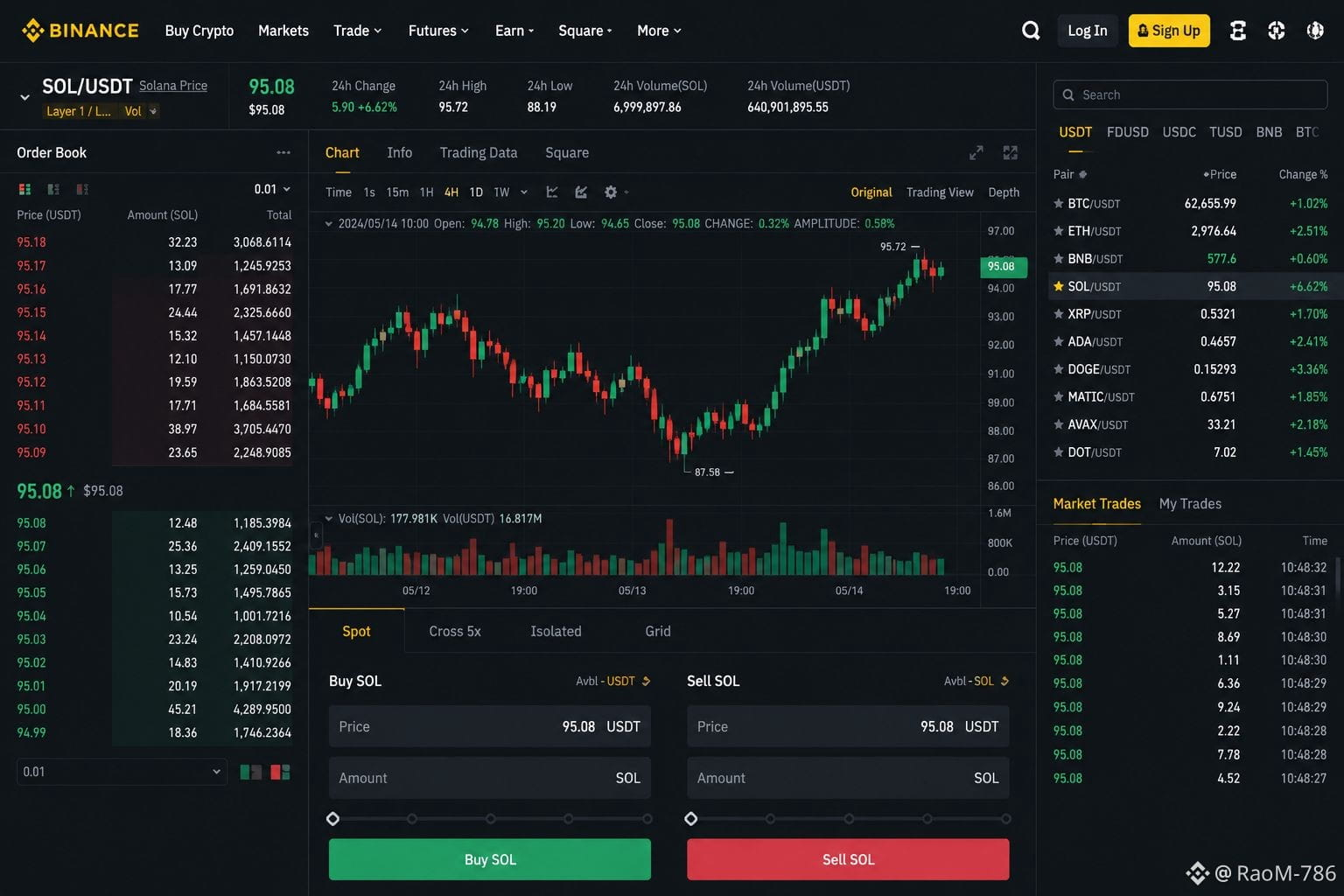
Task: Click the pair Search field
Action: (x=1190, y=94)
